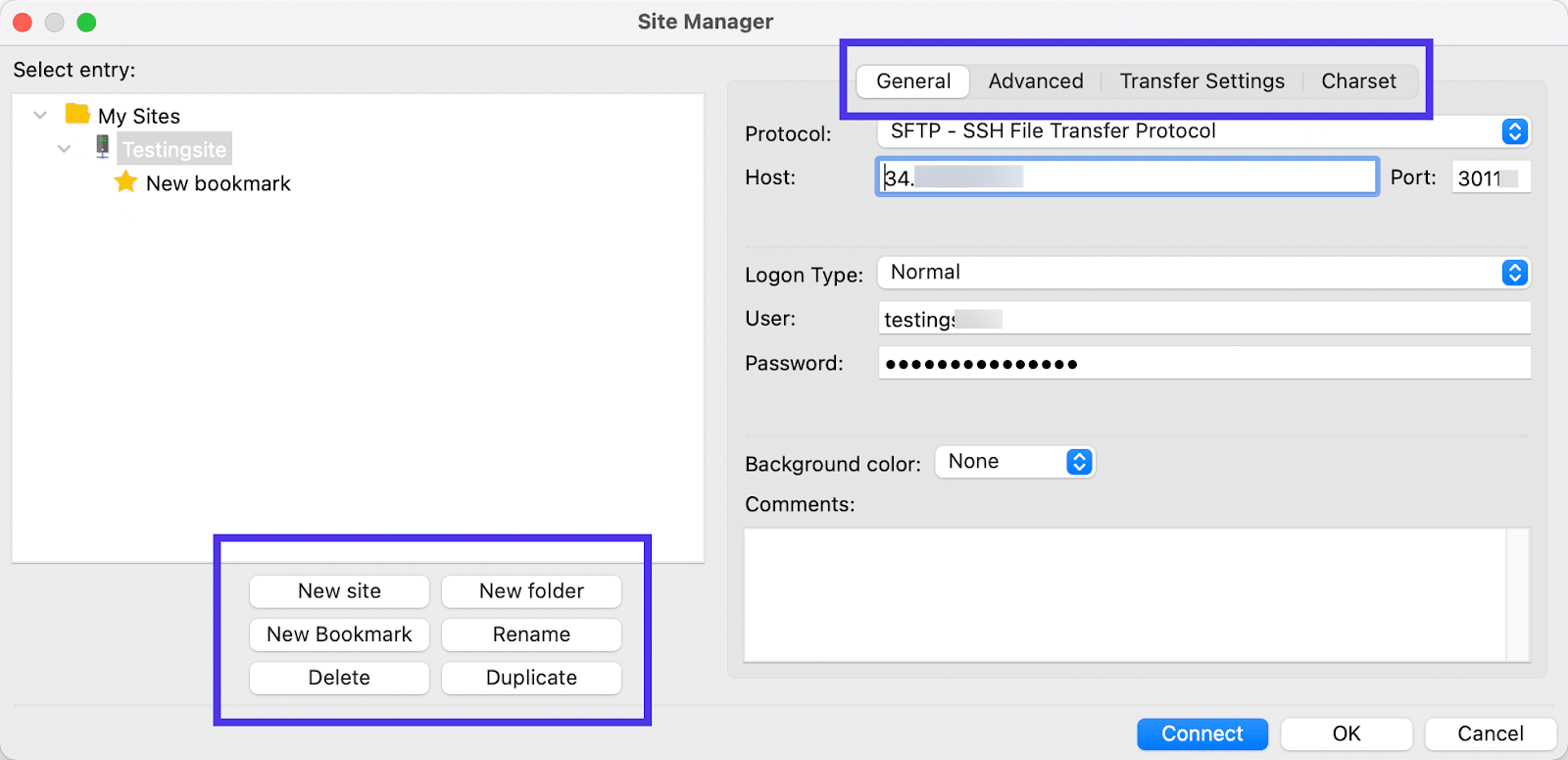Click the New site button

click(x=339, y=591)
